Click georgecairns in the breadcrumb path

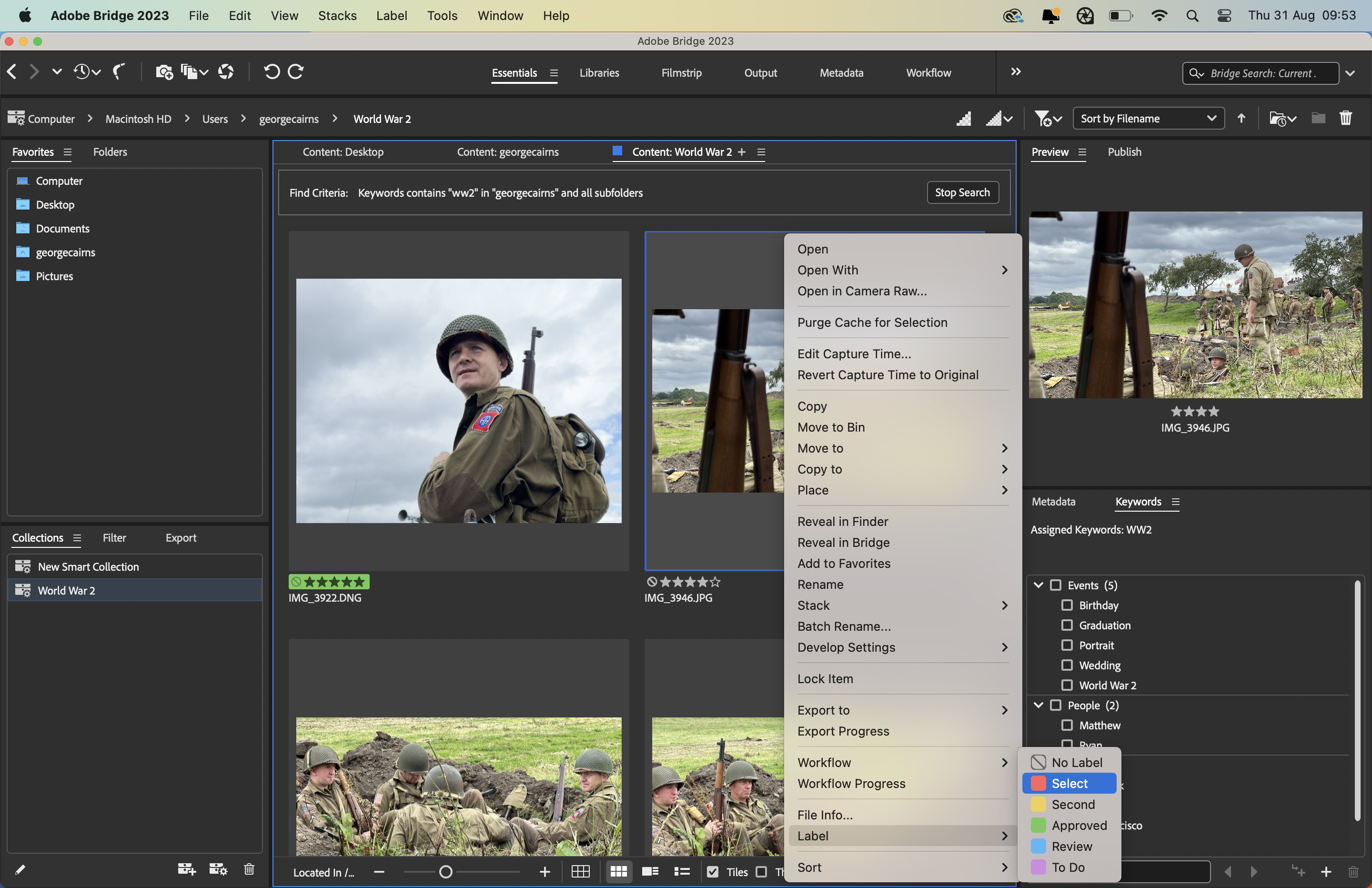[288, 119]
